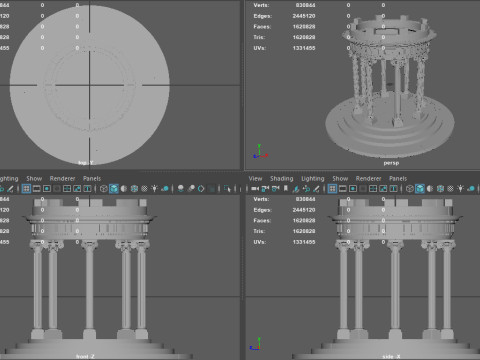Click Depth of Field icon in front view toolbar
This screenshot has width=480, height=360.
tap(212, 189)
